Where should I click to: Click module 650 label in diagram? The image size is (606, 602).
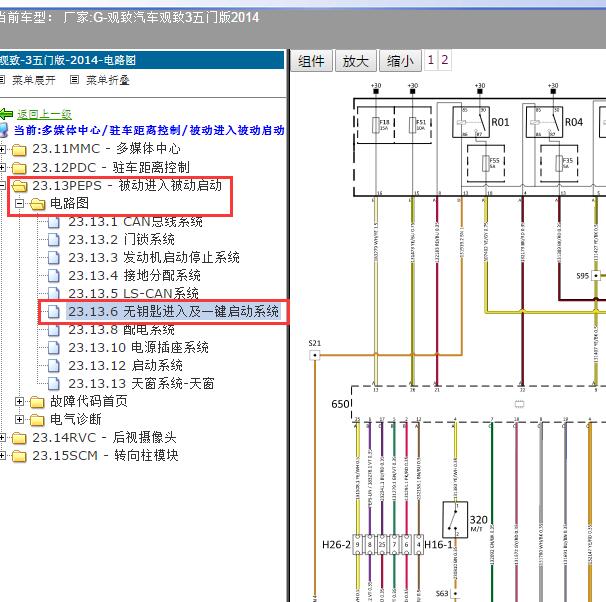click(340, 404)
